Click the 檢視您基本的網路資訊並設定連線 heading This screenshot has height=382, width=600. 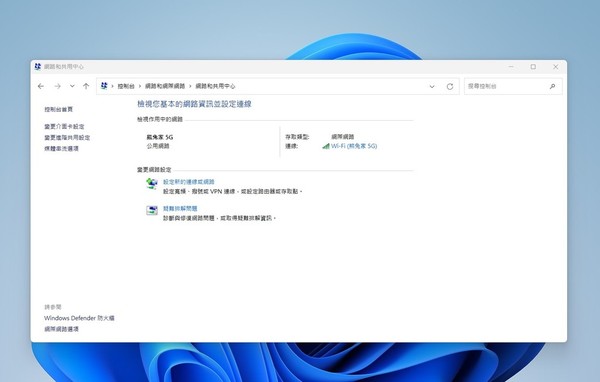tap(194, 104)
